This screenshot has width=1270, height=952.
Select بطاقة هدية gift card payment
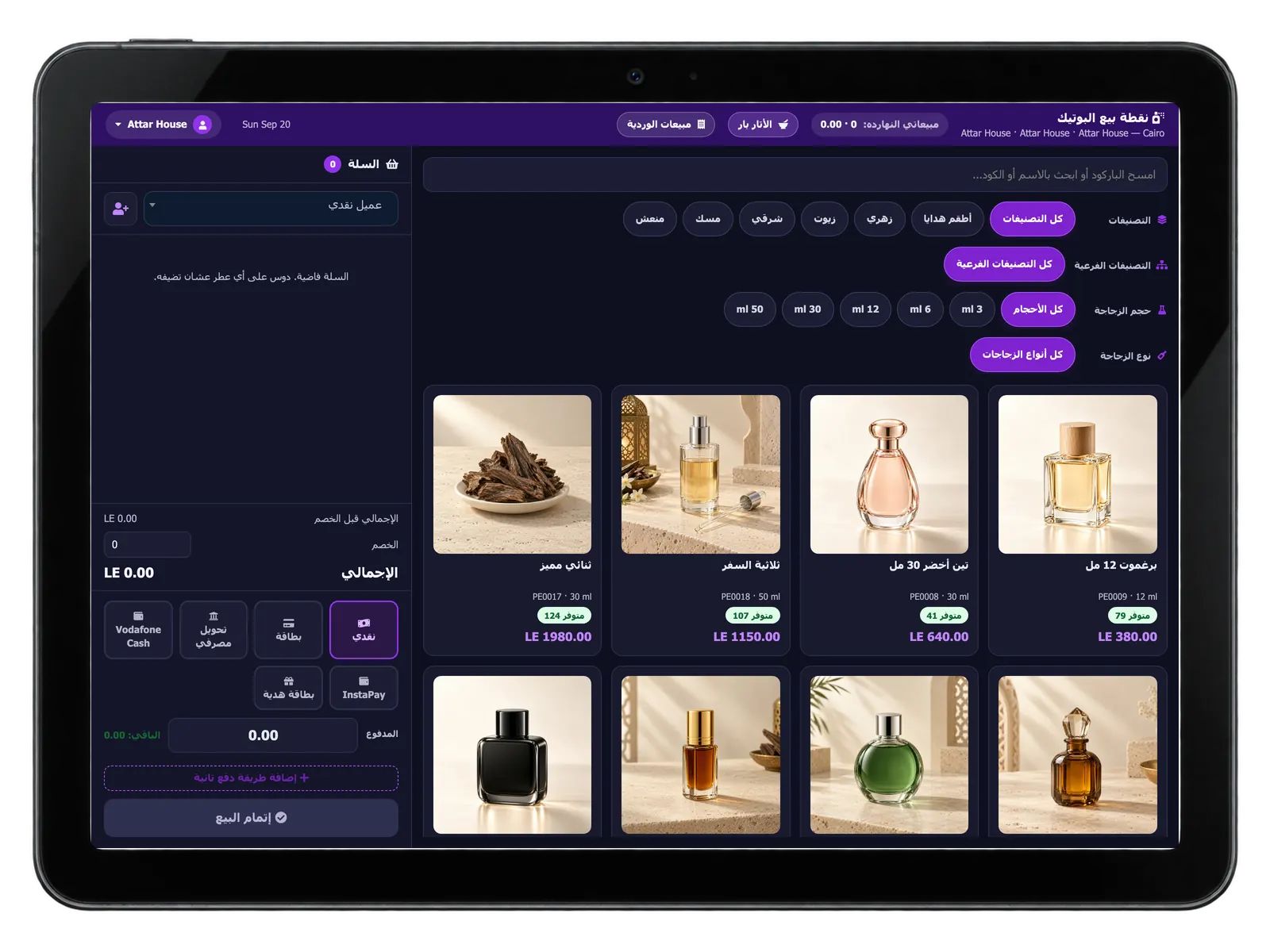tap(288, 688)
